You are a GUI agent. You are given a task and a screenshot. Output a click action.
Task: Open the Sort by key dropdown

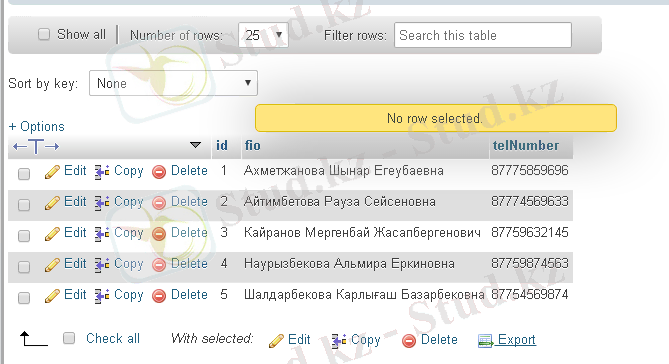click(173, 83)
